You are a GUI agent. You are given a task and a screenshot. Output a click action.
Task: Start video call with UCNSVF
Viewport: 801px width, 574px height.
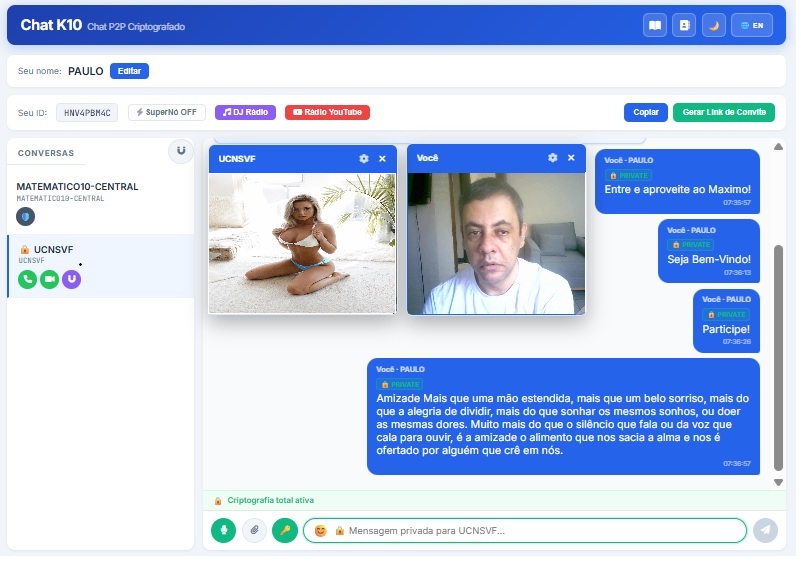[x=49, y=280]
